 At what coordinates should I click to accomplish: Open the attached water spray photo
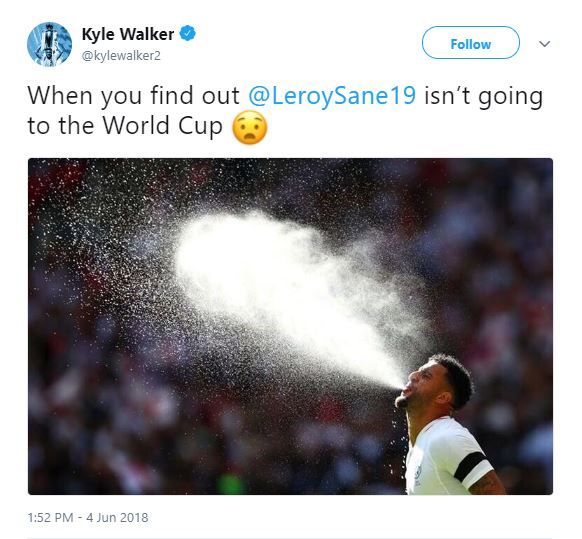[290, 326]
